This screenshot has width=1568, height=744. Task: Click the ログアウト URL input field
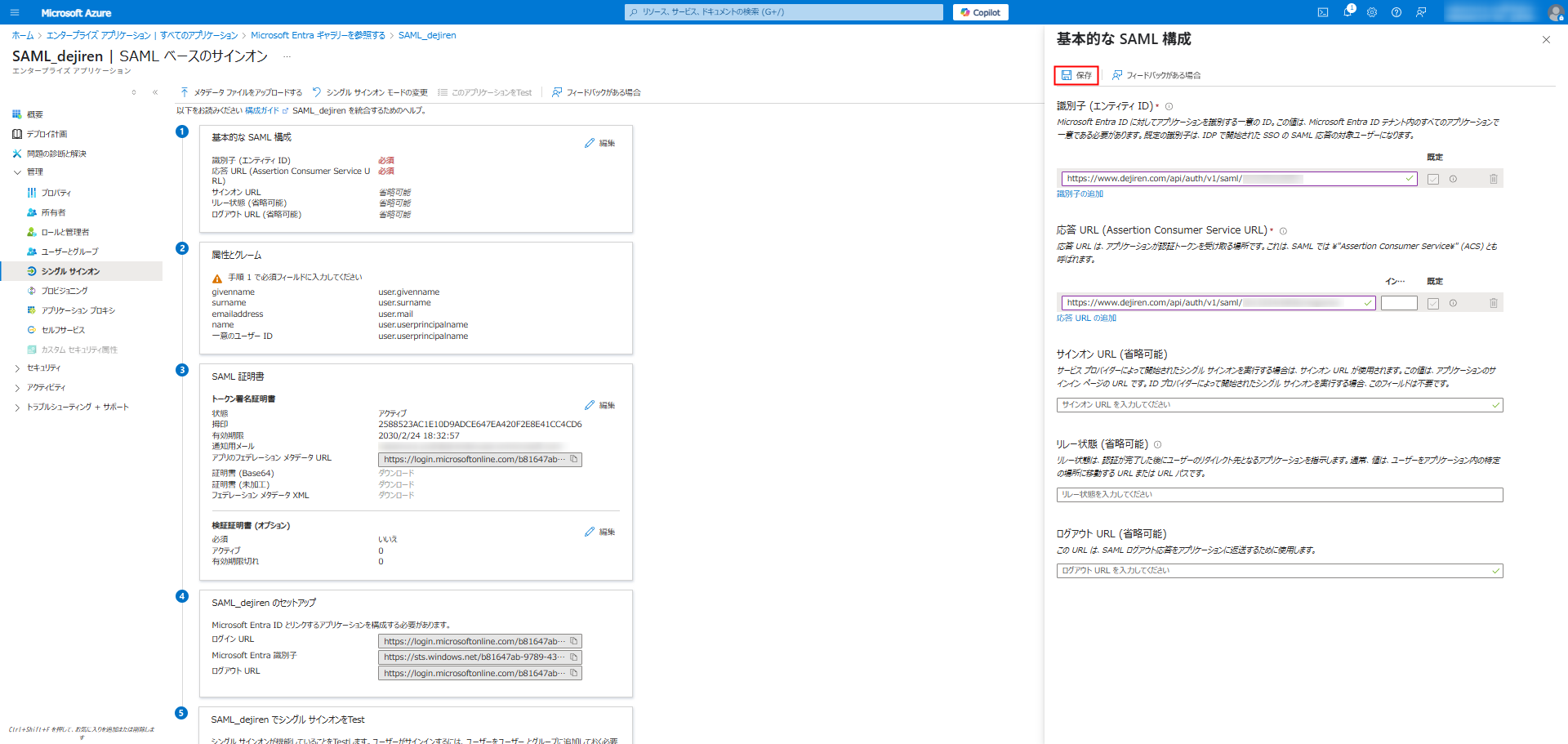[1280, 571]
